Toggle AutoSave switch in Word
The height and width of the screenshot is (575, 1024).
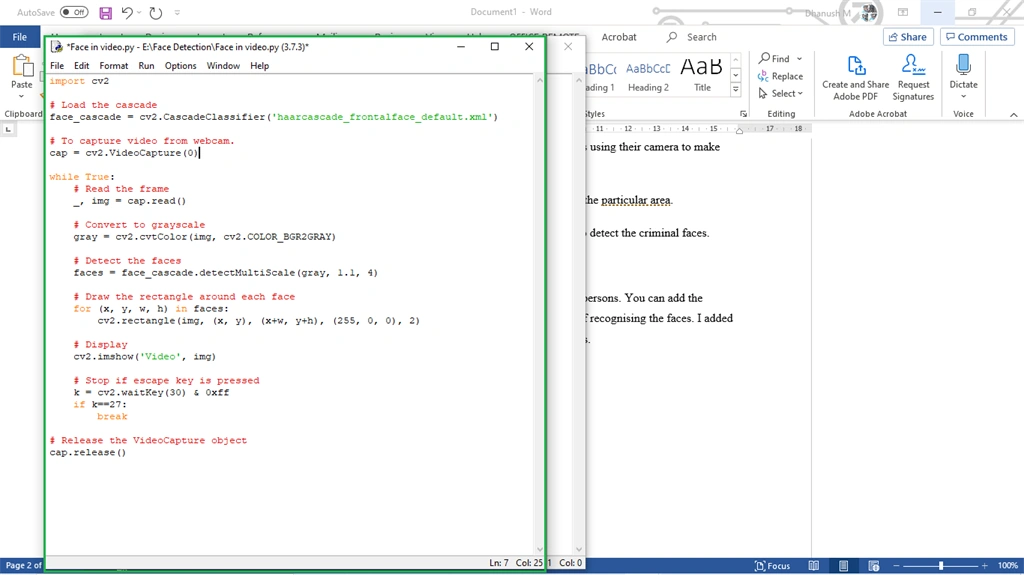pos(74,12)
